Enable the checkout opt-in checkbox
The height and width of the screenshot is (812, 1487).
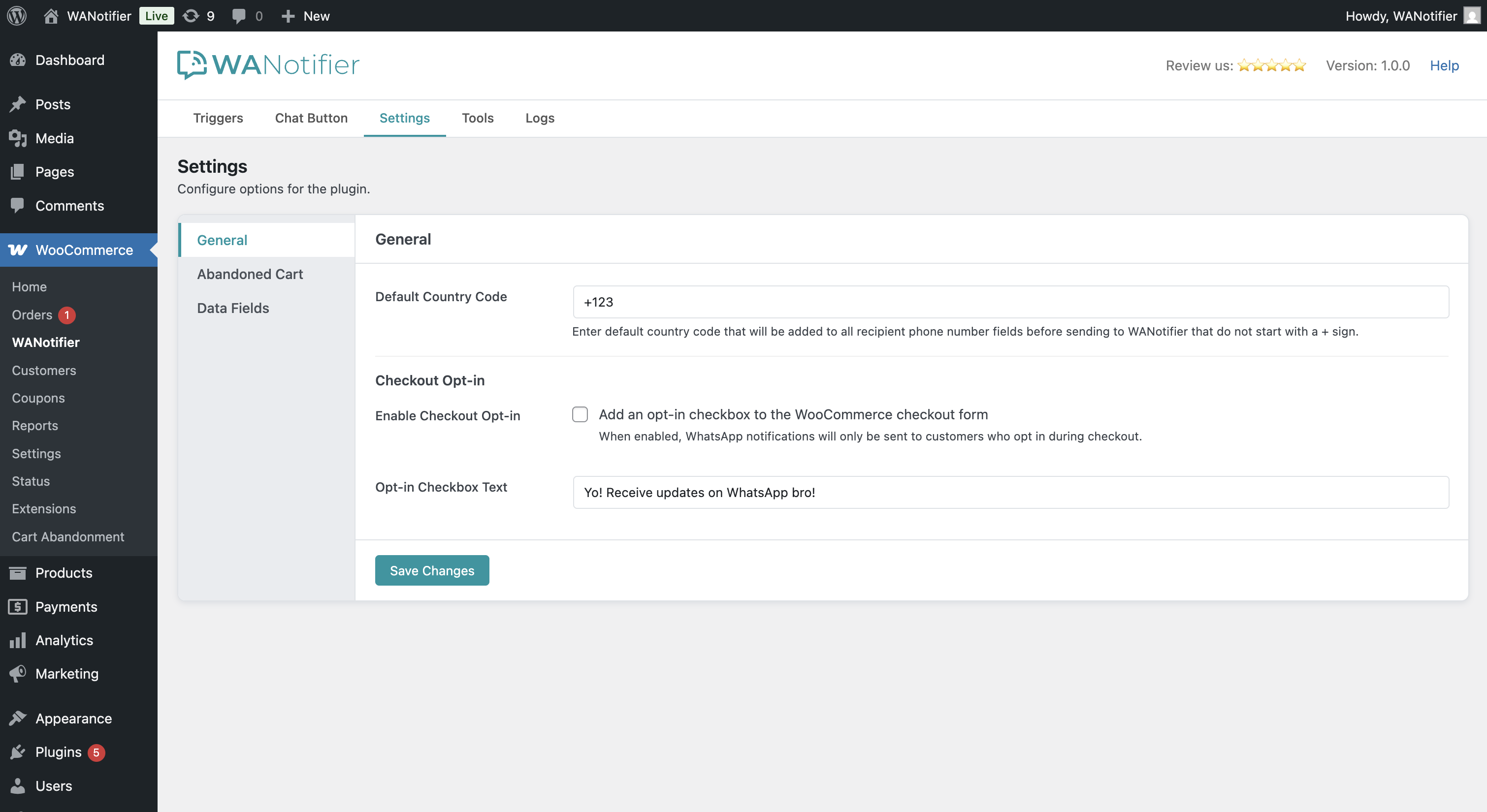(x=580, y=414)
